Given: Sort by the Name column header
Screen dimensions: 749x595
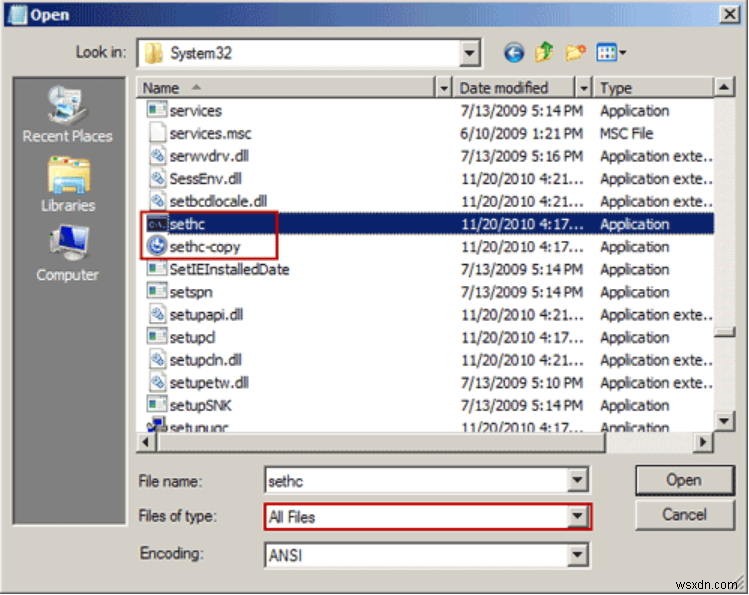Looking at the screenshot, I should click(x=287, y=88).
